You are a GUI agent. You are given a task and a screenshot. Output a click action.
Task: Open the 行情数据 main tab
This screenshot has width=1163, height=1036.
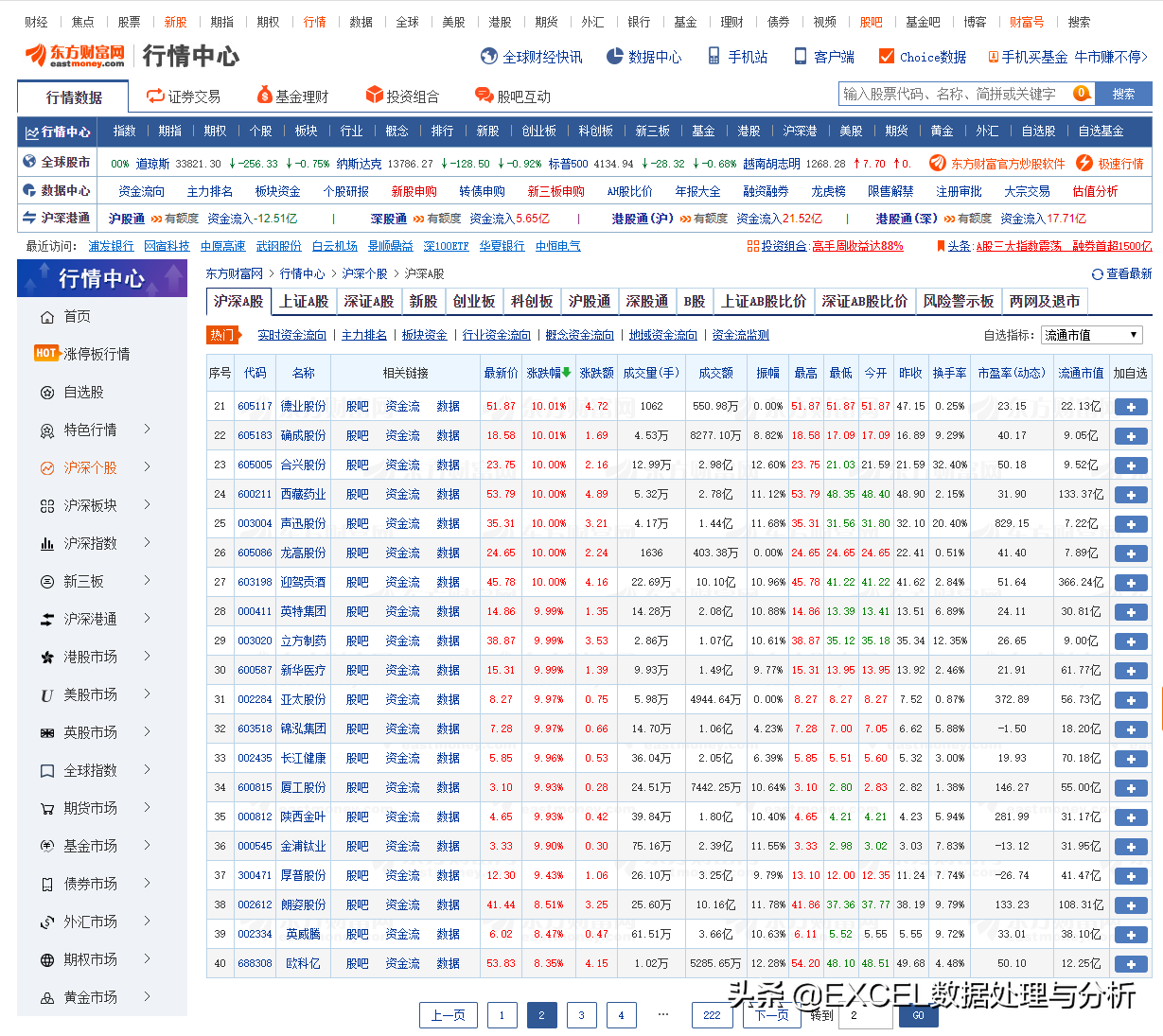(x=74, y=97)
